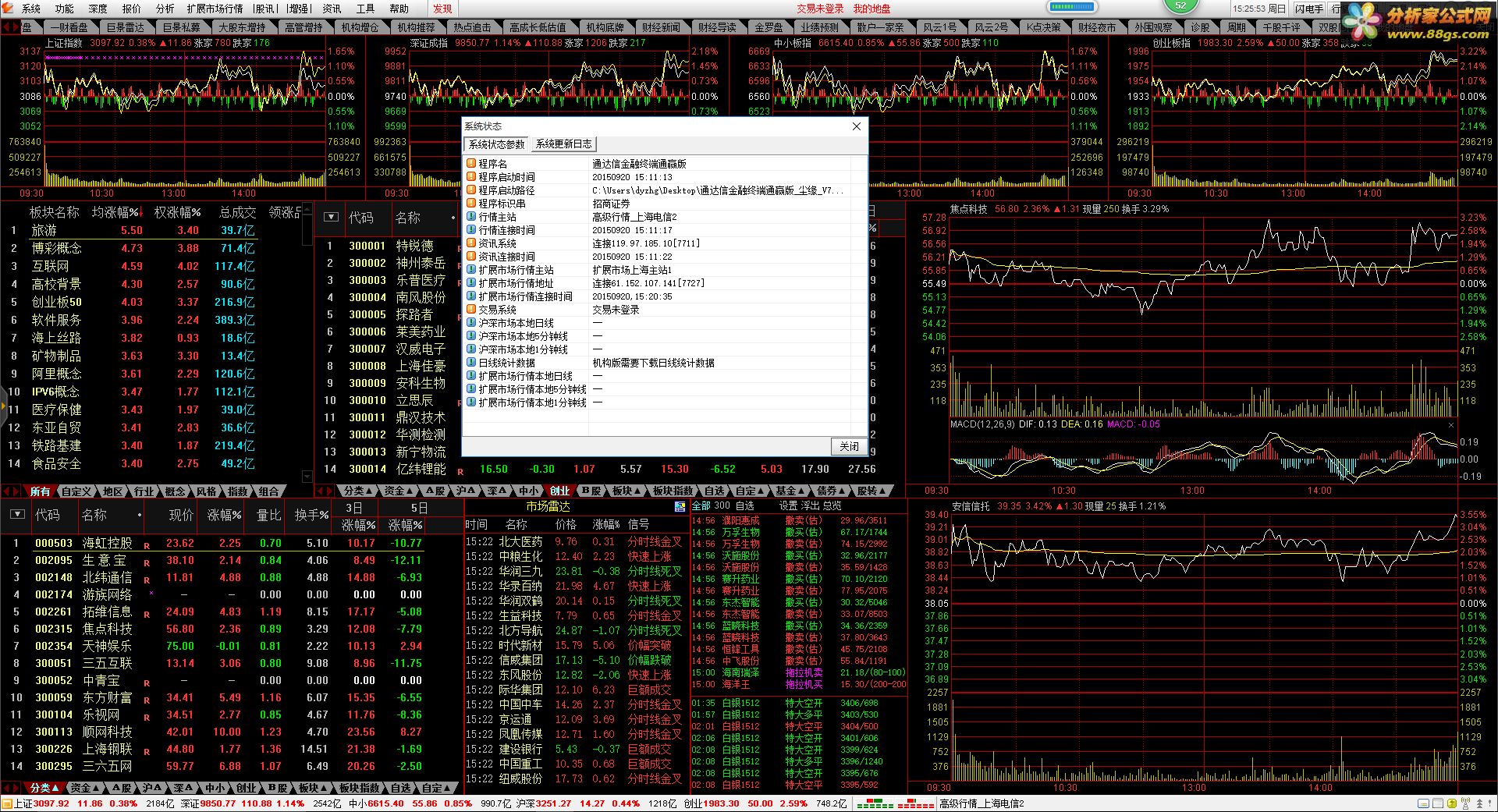Screen dimensions: 1498x812
Task: Click the blue progress bar at top
Action: pos(1073,7)
